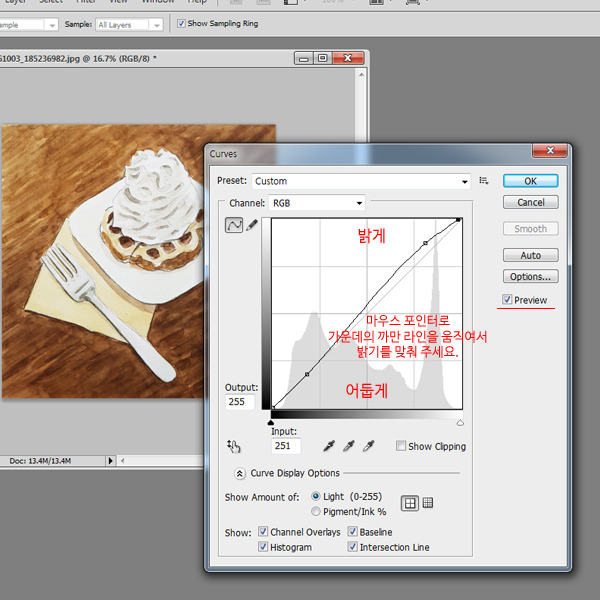Viewport: 600px width, 600px height.
Task: Click the horizontal scroll left arrow
Action: coord(122,461)
